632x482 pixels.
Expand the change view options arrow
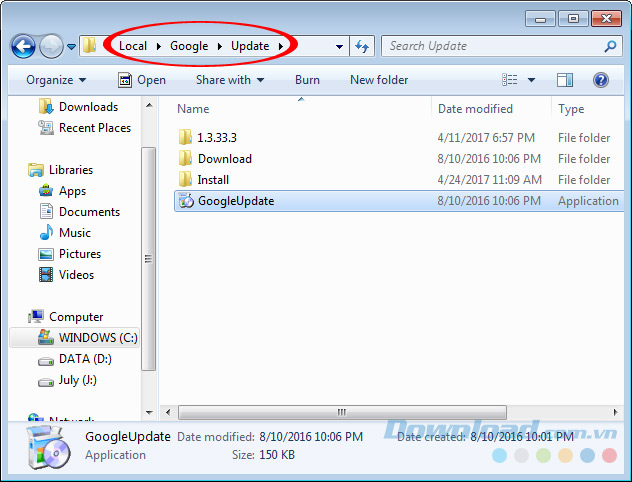pyautogui.click(x=532, y=80)
